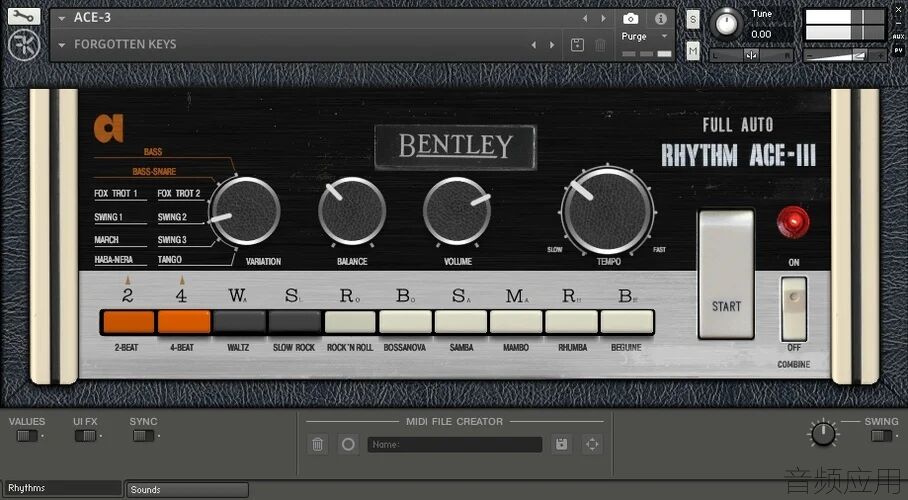Click the small swing amount knob

[822, 433]
